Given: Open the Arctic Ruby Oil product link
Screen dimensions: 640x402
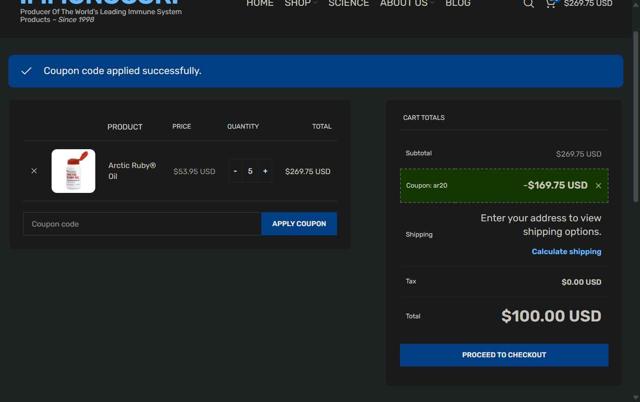Looking at the screenshot, I should [x=132, y=171].
